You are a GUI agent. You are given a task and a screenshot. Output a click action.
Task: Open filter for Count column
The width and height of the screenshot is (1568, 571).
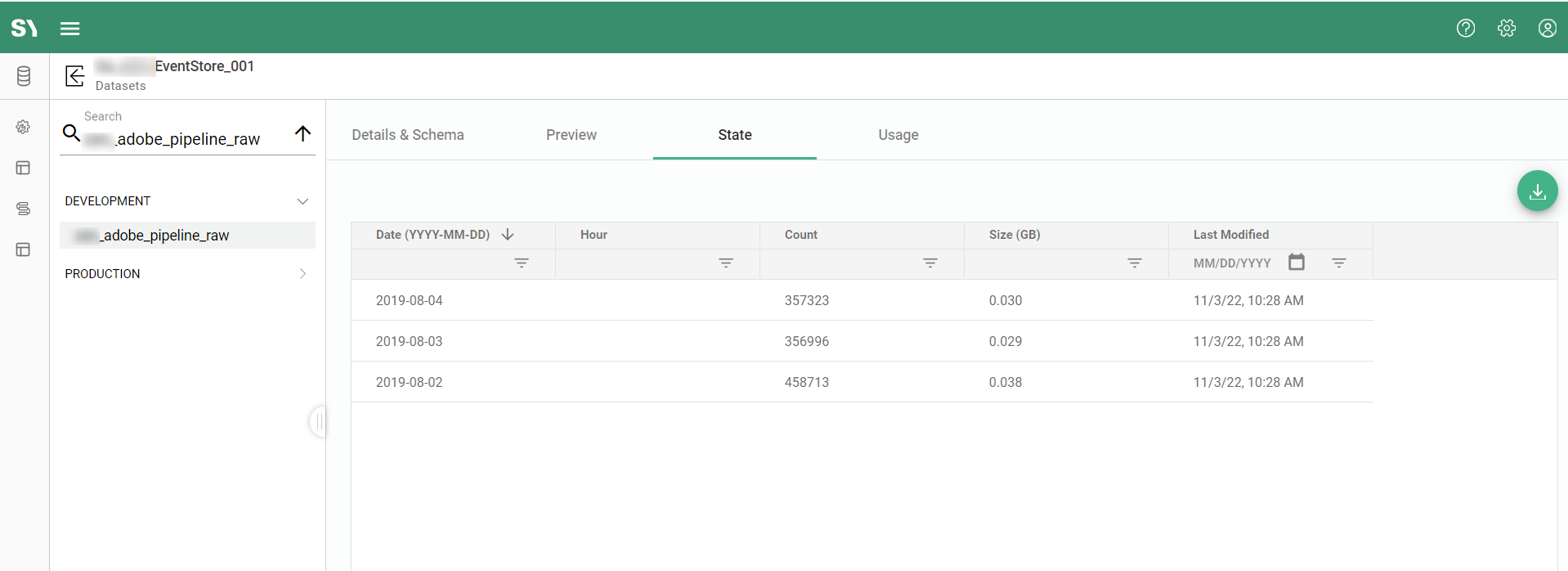[x=930, y=263]
